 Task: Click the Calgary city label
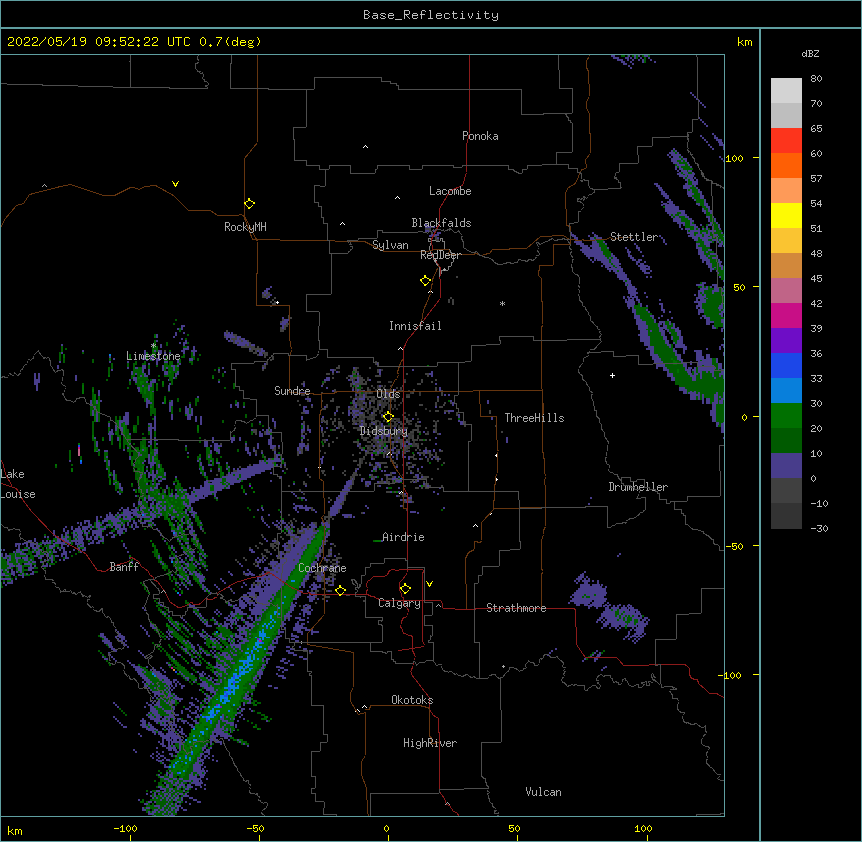(399, 603)
